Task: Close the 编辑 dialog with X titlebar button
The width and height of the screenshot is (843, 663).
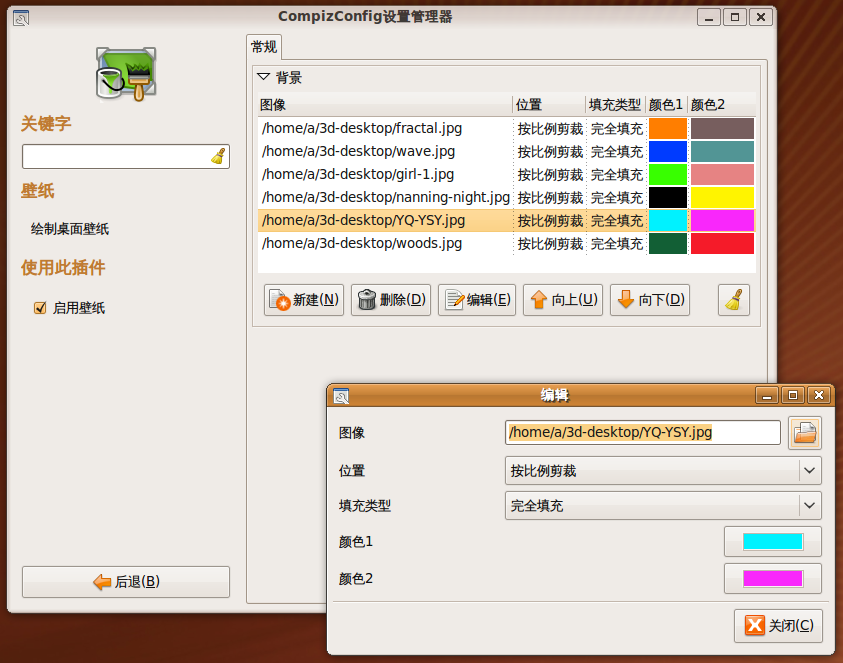Action: [x=819, y=396]
